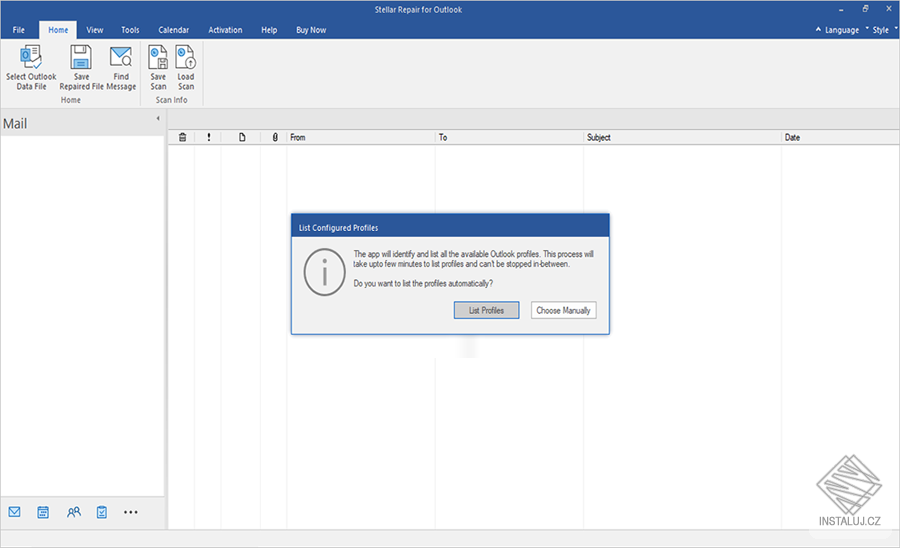Click the Choose Manually button
This screenshot has height=548, width=900.
pos(563,310)
